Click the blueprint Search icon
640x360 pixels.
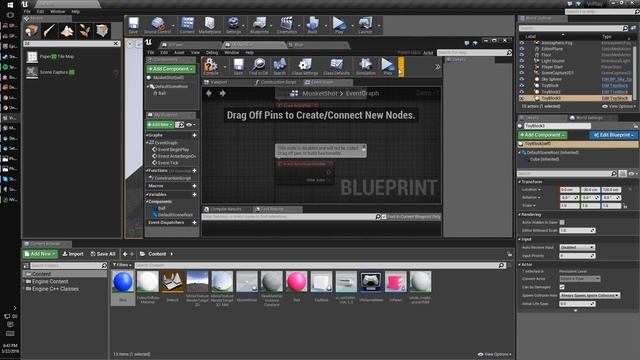pos(280,67)
